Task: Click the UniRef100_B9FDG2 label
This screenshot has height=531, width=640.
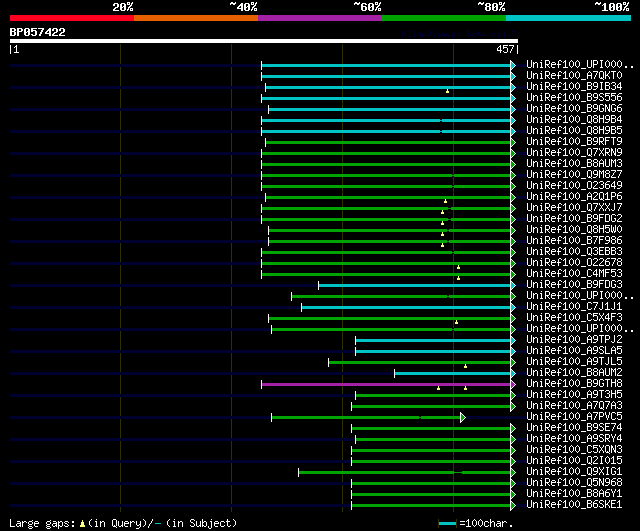Action: coord(574,219)
